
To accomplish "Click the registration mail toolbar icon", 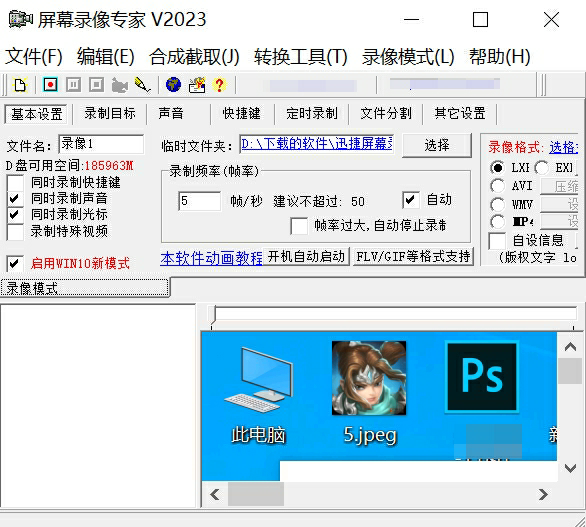I will pos(197,85).
